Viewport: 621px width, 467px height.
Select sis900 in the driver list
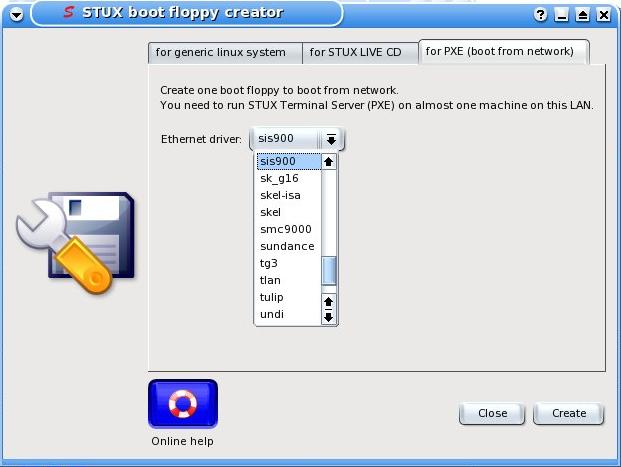(x=289, y=161)
